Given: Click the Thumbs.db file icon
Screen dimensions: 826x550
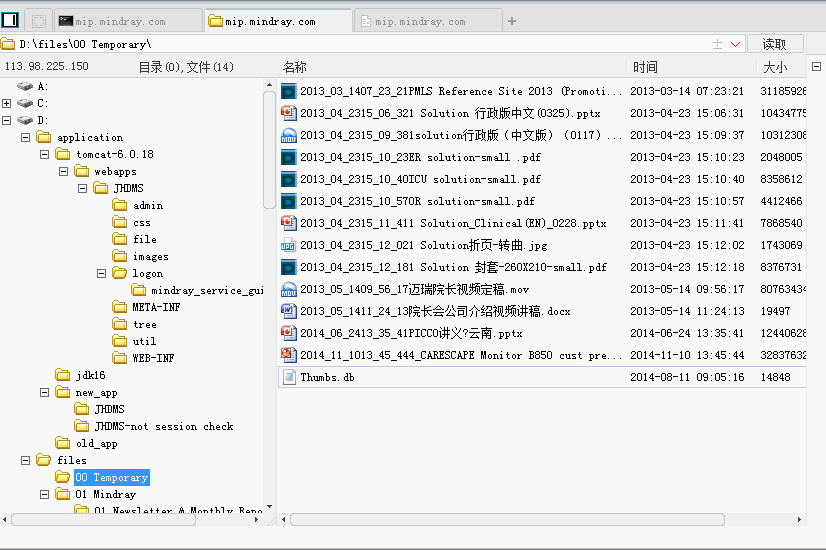Looking at the screenshot, I should pyautogui.click(x=289, y=377).
